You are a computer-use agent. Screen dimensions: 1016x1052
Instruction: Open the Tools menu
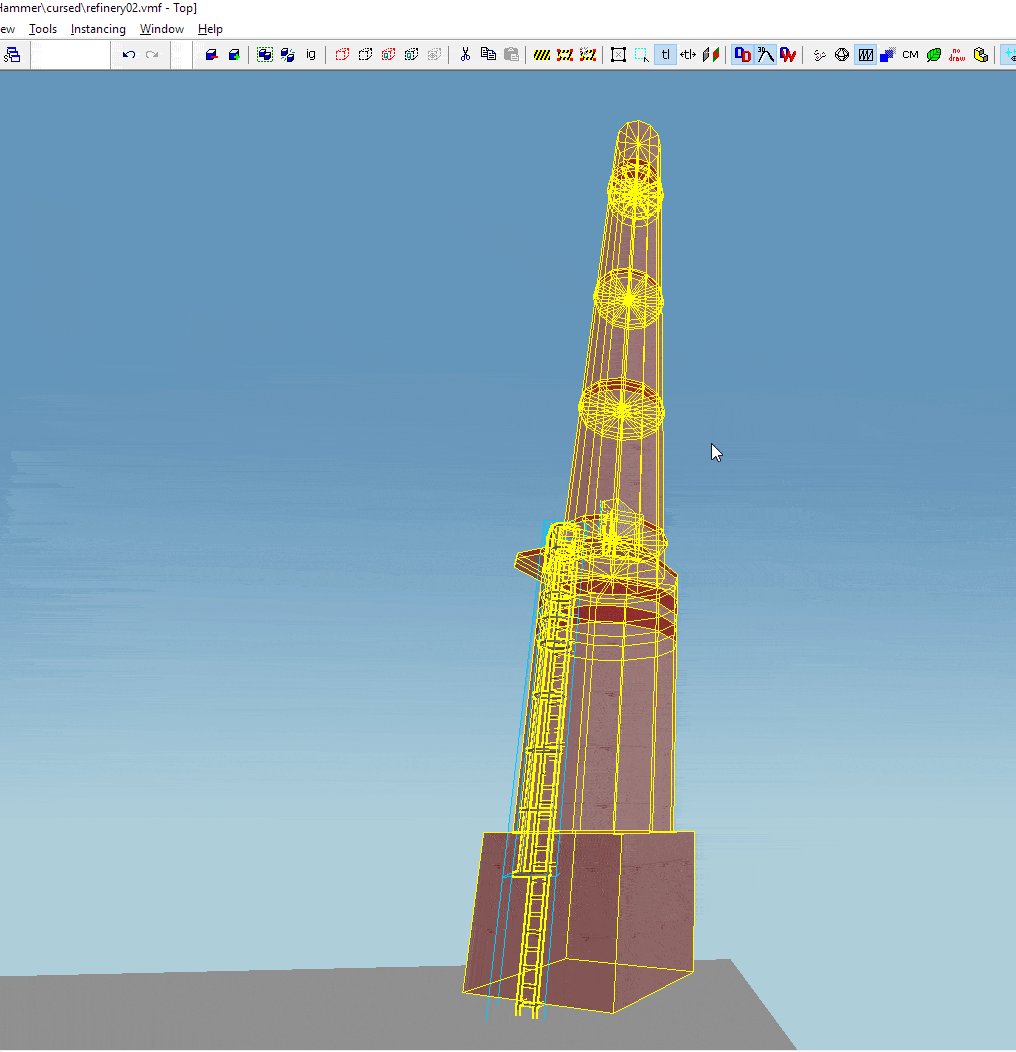point(42,29)
